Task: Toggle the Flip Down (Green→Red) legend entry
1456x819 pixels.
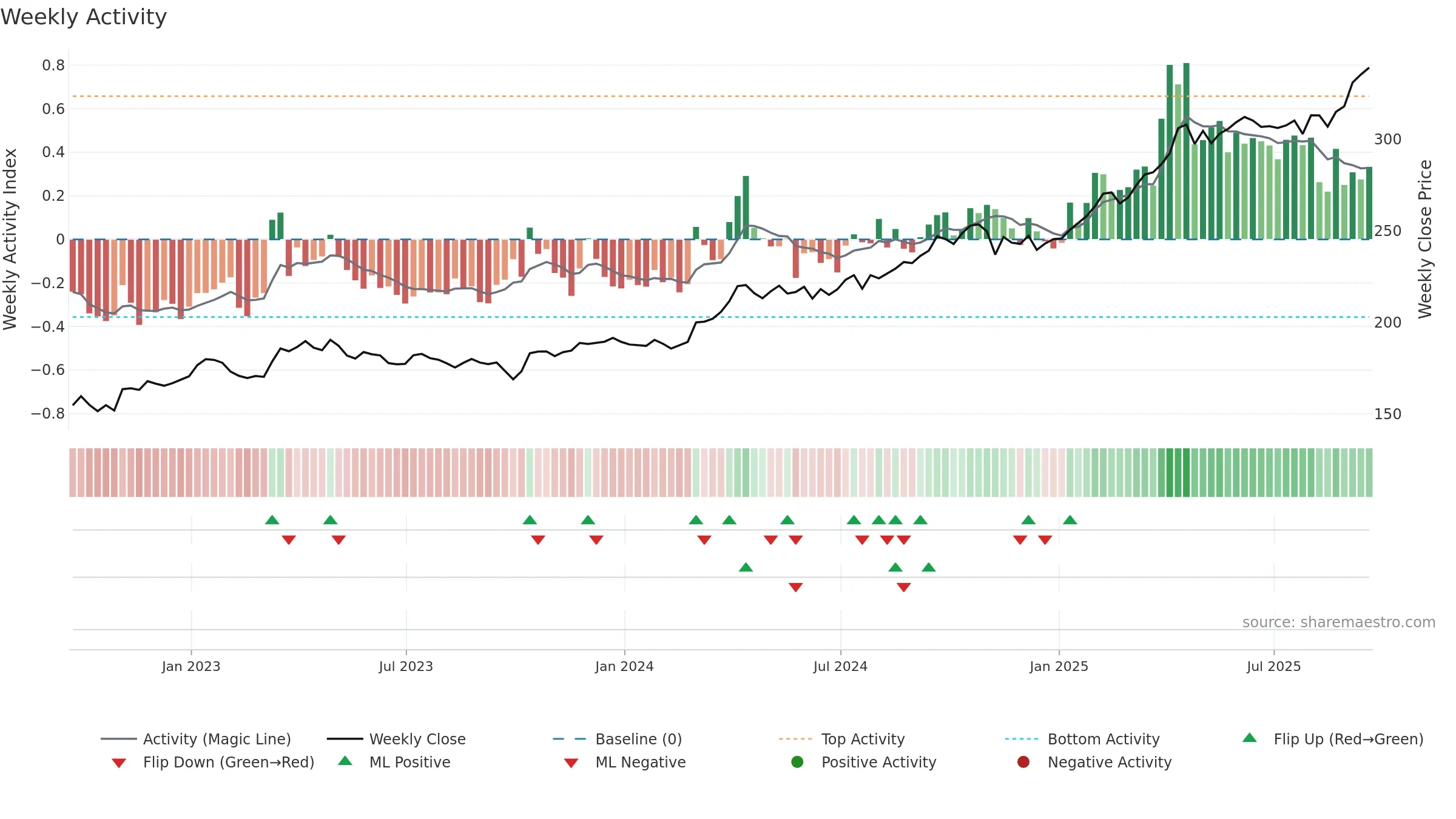Action: (213, 762)
